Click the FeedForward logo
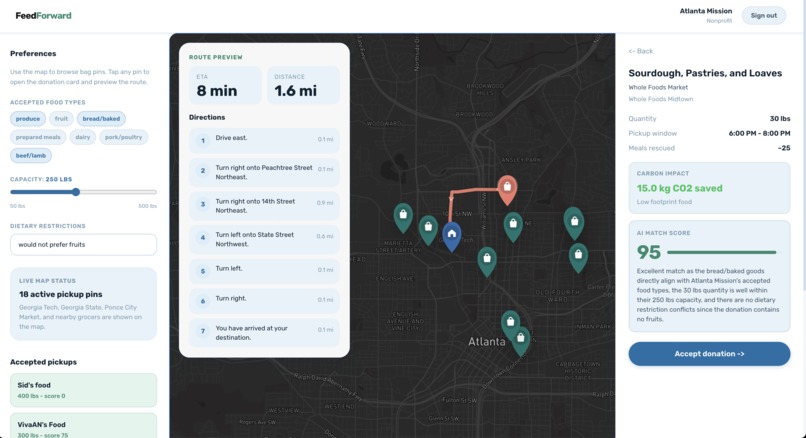Image resolution: width=806 pixels, height=438 pixels. click(x=43, y=15)
